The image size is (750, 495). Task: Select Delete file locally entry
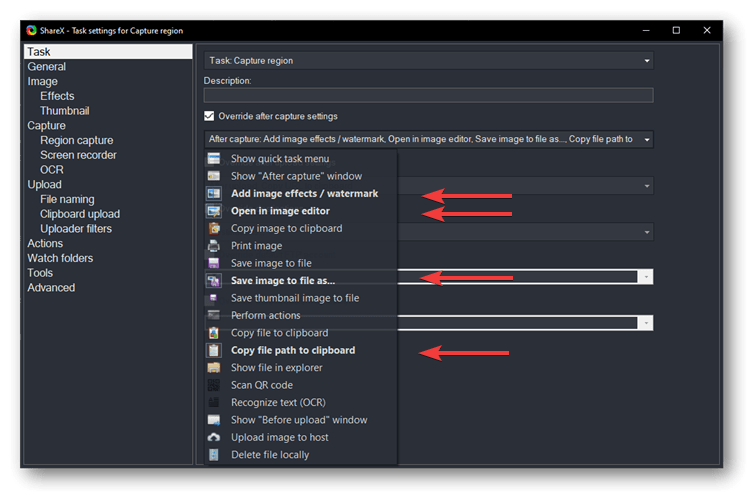pos(301,455)
